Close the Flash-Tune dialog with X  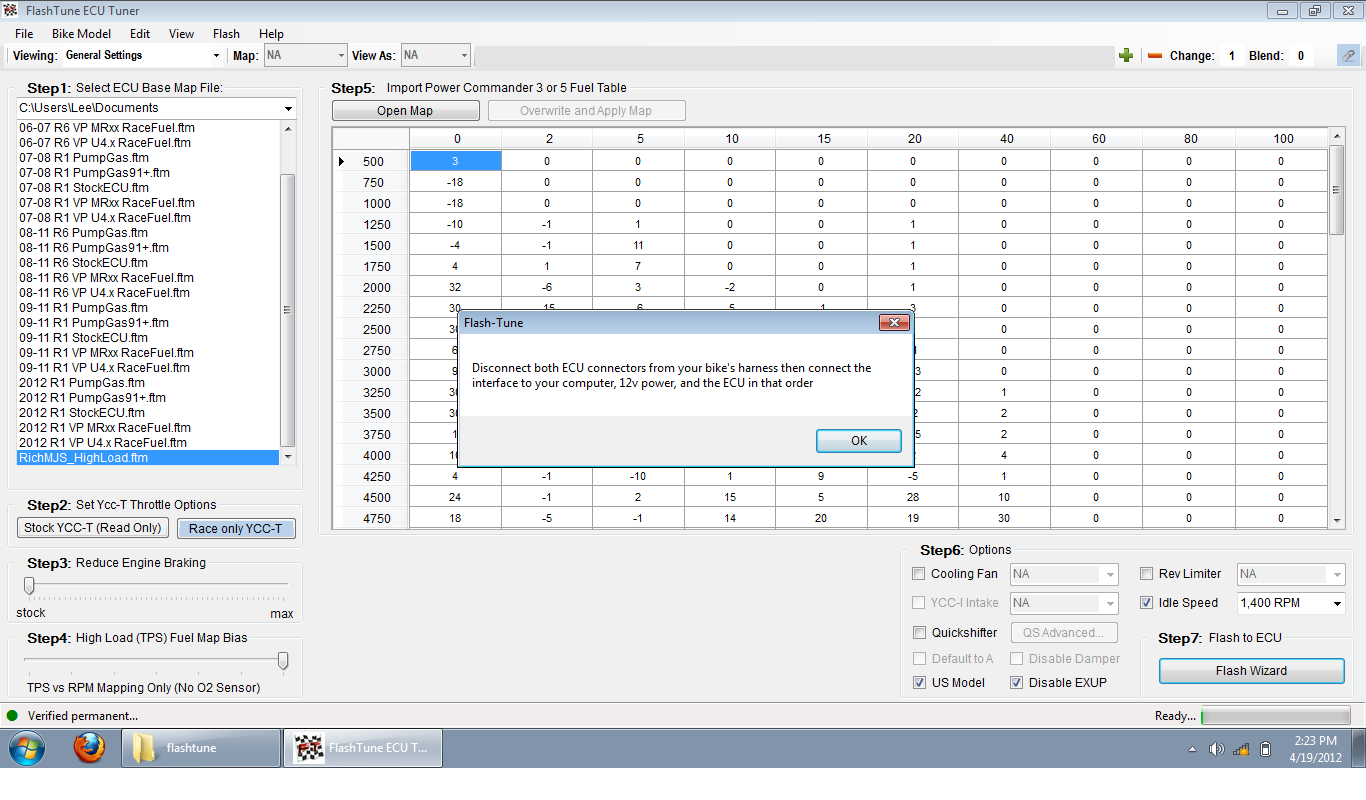tap(894, 323)
